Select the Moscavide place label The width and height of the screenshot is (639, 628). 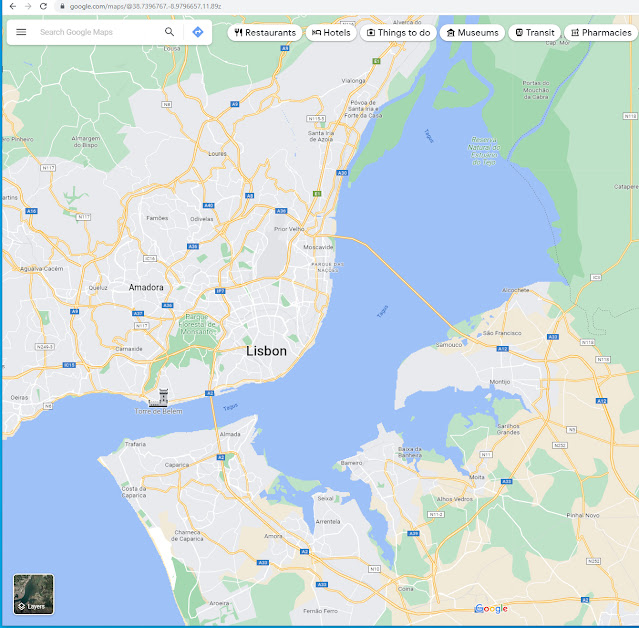[x=318, y=247]
